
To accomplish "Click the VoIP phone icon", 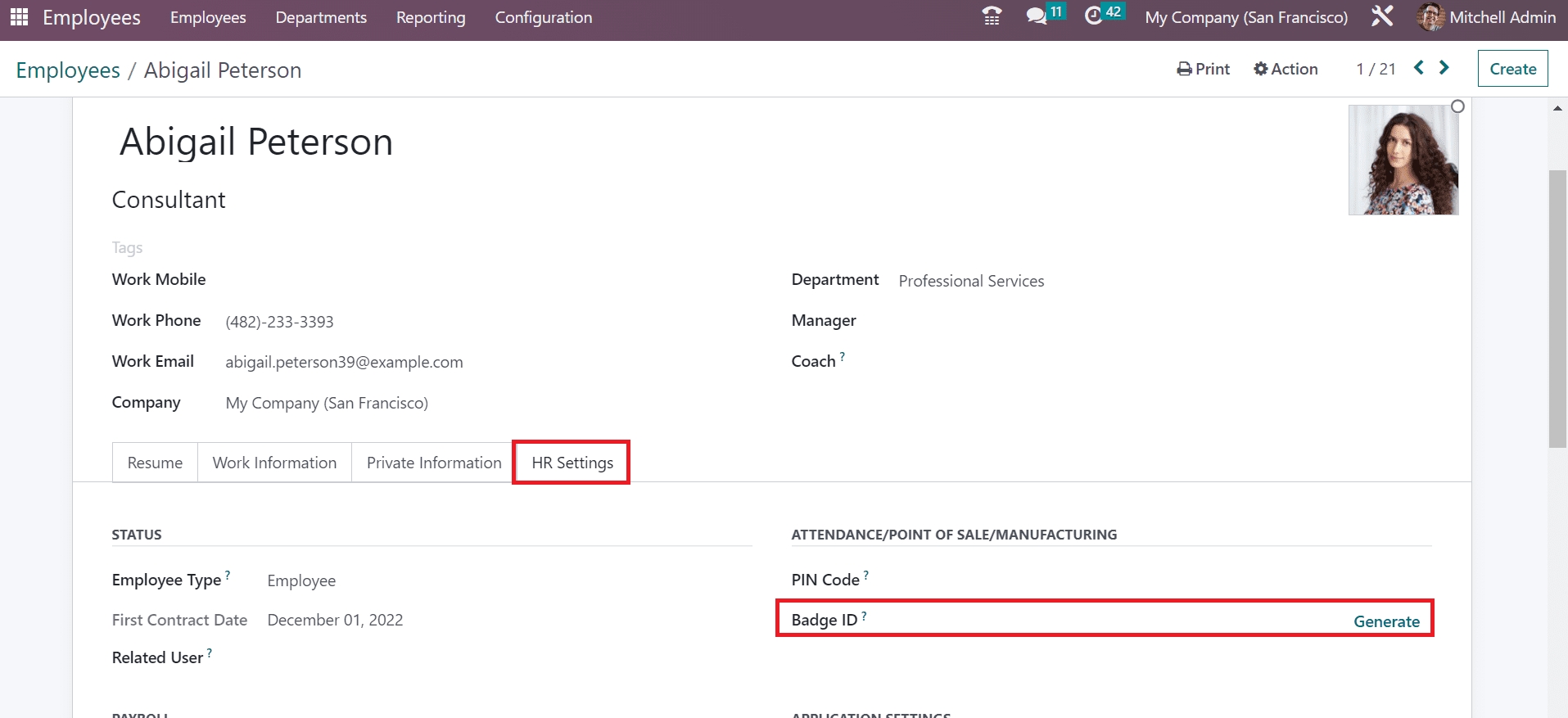I will pos(992,16).
